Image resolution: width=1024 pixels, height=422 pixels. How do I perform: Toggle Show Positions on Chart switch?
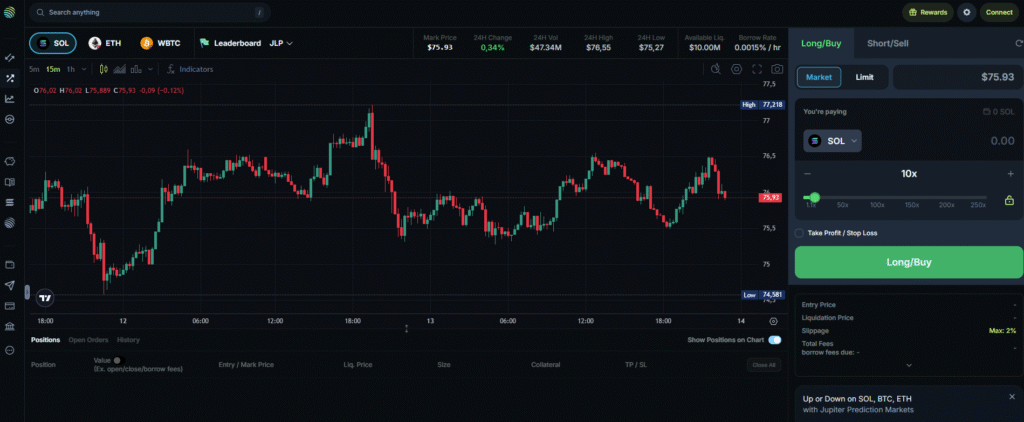[775, 340]
